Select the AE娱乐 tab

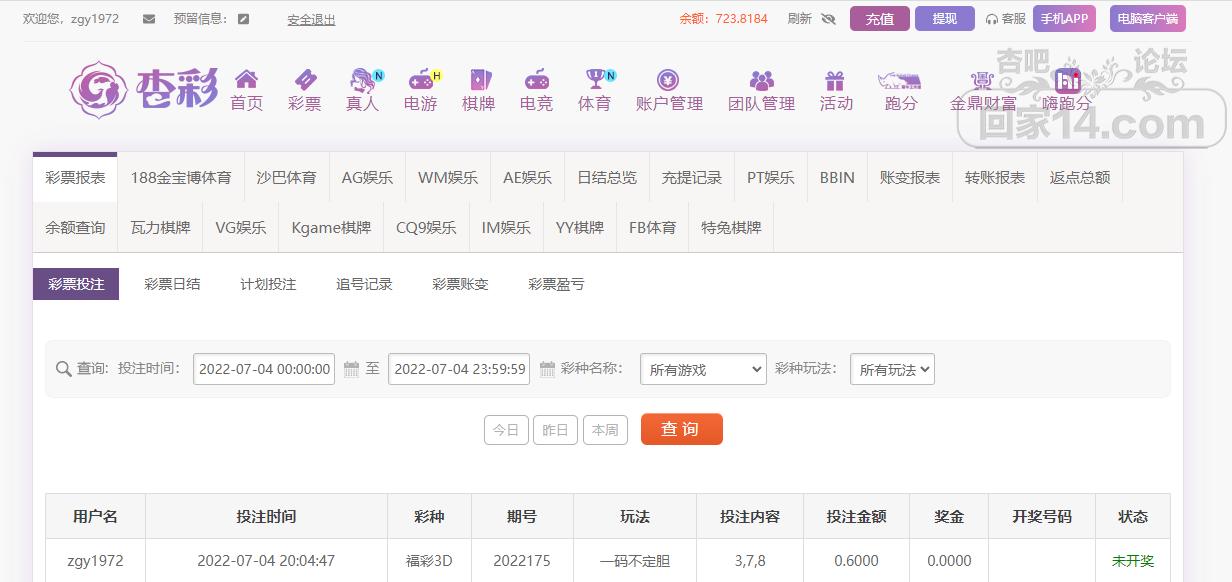coord(527,178)
